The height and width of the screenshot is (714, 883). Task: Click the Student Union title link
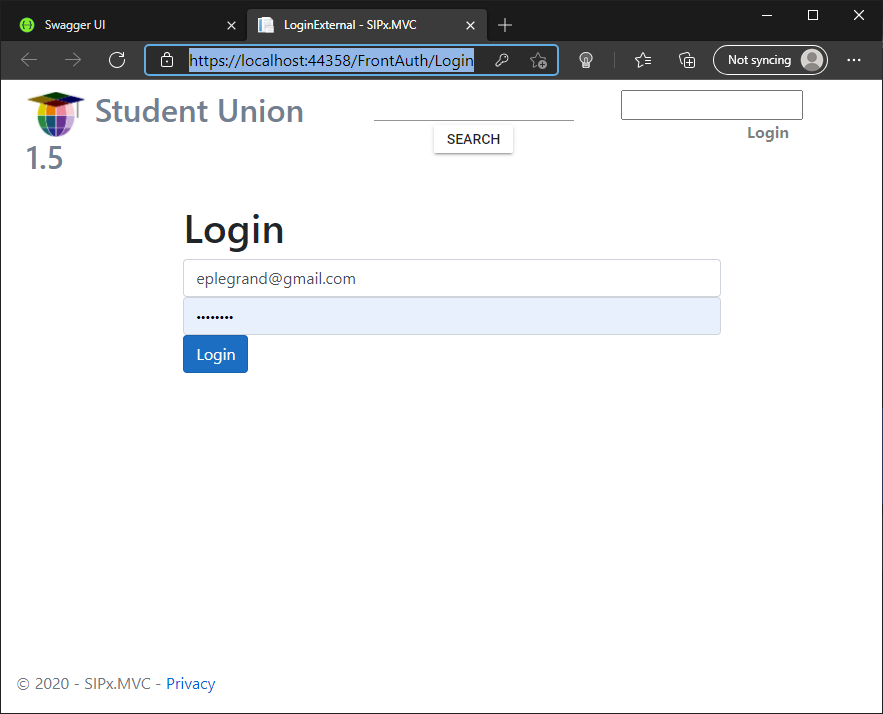pyautogui.click(x=199, y=111)
